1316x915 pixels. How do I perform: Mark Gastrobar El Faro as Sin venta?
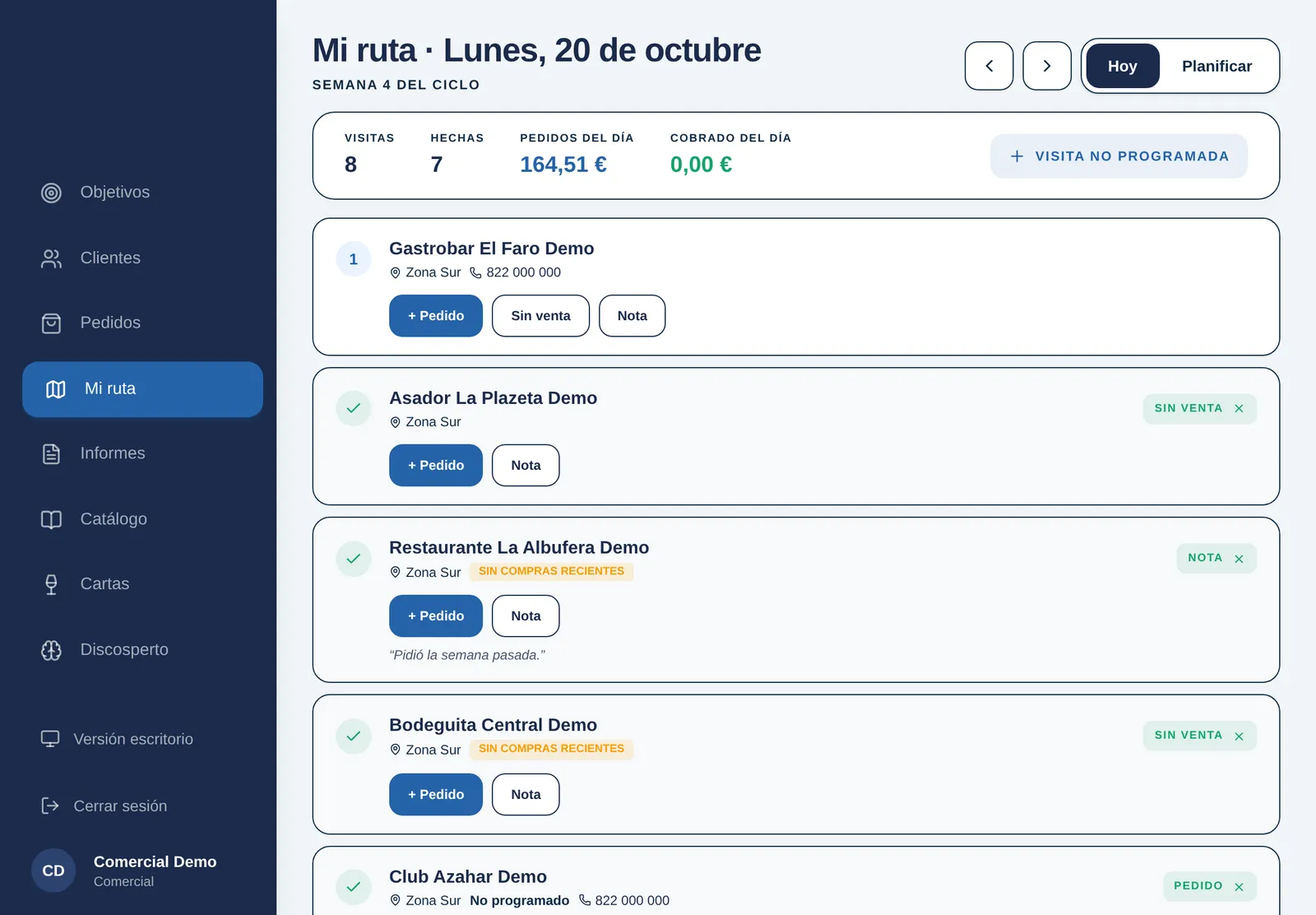tap(540, 316)
